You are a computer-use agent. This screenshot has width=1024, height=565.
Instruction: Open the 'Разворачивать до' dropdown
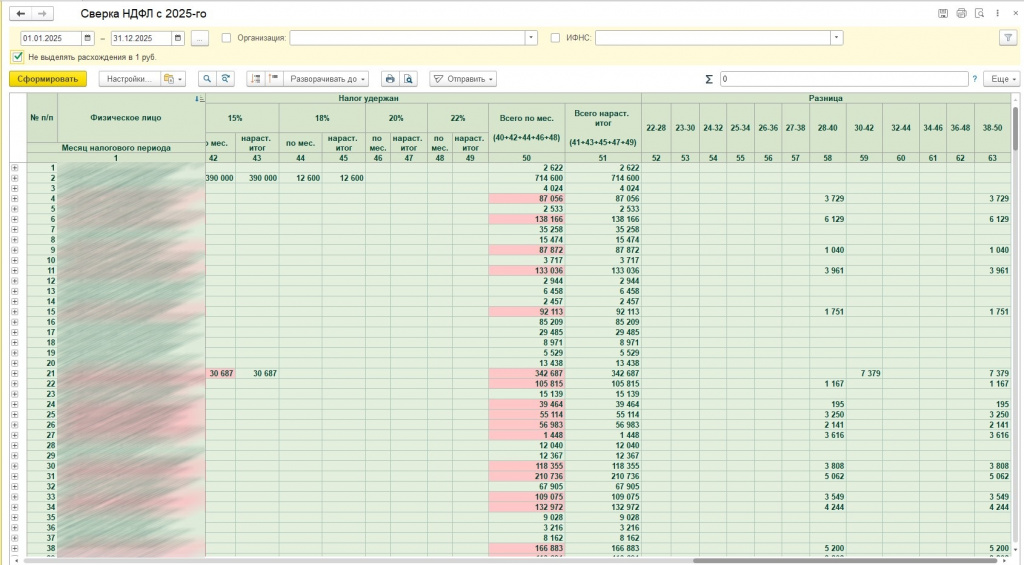point(328,79)
